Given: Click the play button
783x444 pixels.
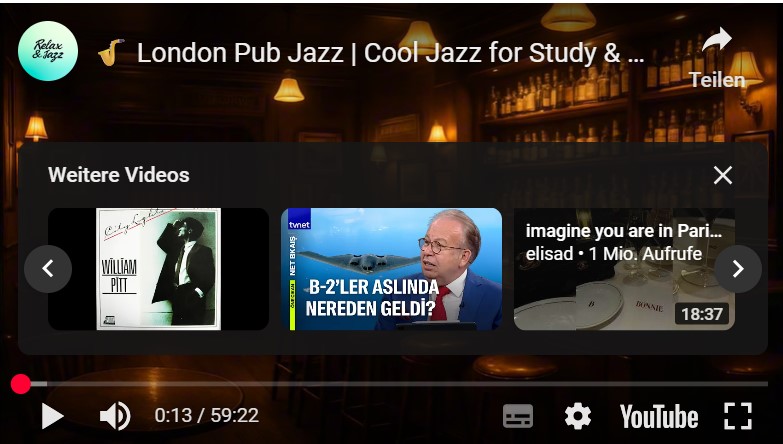Looking at the screenshot, I should (52, 416).
